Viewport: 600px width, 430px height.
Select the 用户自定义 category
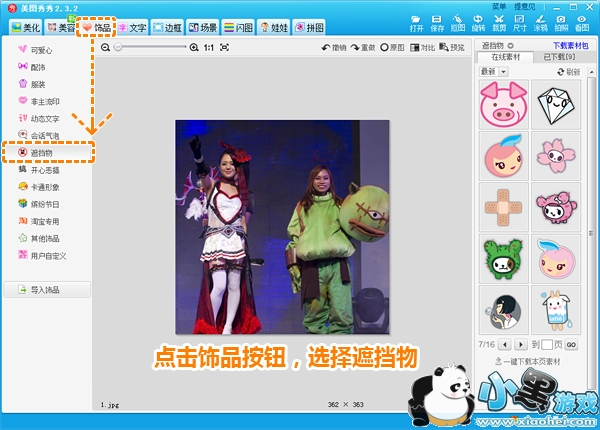(x=42, y=256)
